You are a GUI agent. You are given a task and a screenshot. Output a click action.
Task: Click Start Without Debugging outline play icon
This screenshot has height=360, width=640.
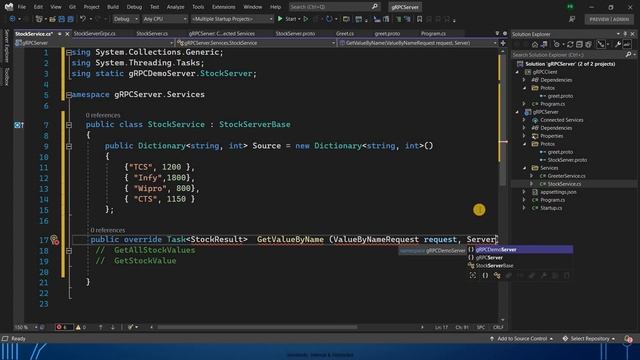pos(306,19)
